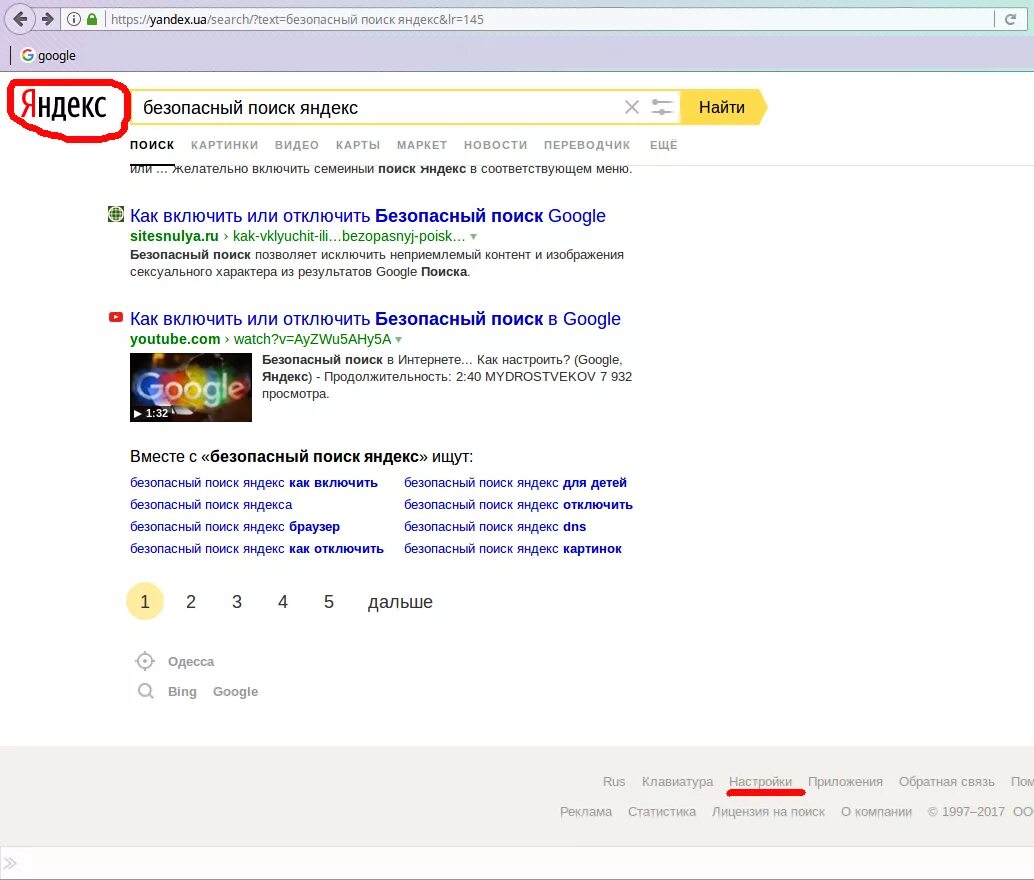Go to results page 3
The image size is (1034, 880).
(237, 601)
